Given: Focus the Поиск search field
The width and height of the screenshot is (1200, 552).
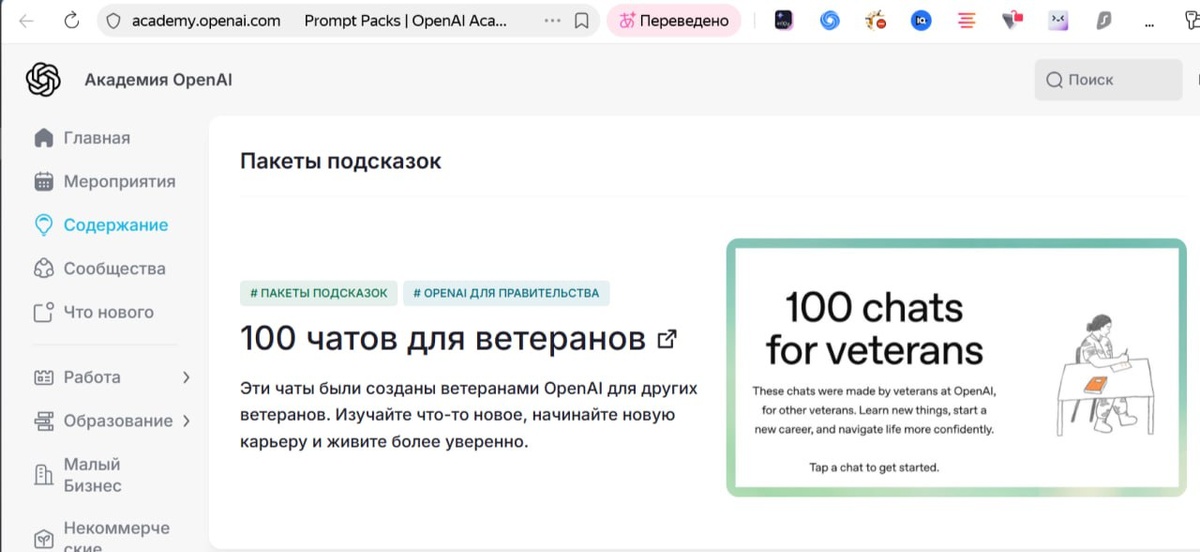Looking at the screenshot, I should click(x=1108, y=80).
